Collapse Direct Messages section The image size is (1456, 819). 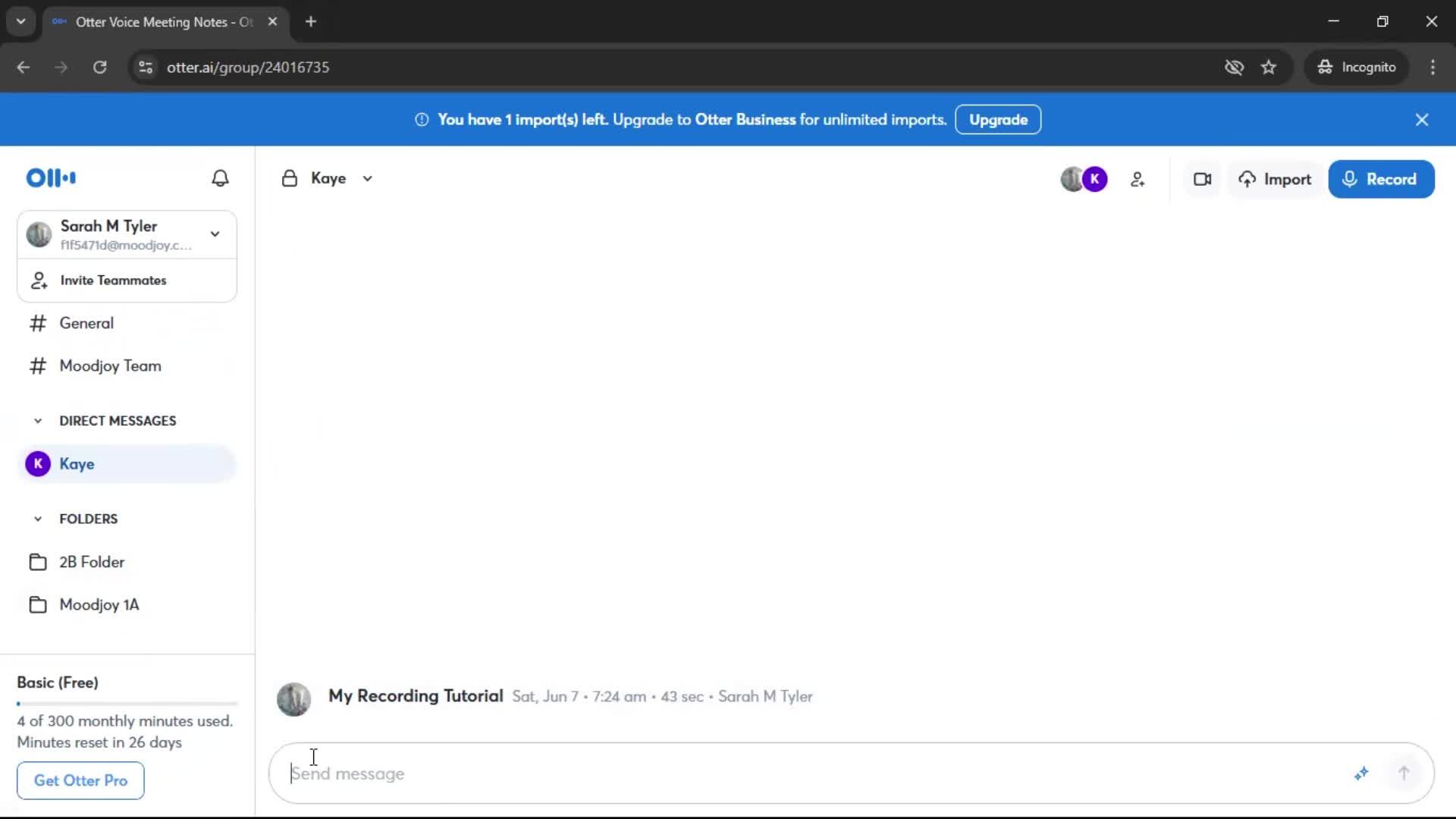(x=38, y=421)
